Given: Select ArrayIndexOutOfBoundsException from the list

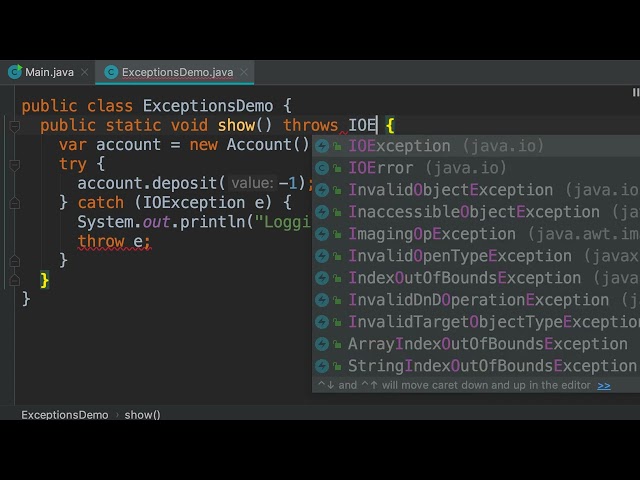Looking at the screenshot, I should point(476,344).
